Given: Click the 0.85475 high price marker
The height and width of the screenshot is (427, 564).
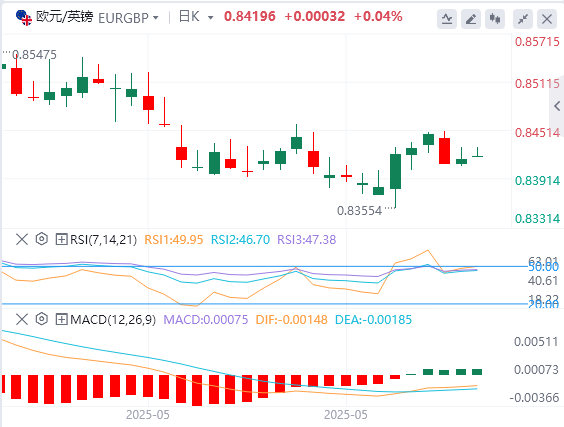Looking at the screenshot, I should (x=34, y=55).
